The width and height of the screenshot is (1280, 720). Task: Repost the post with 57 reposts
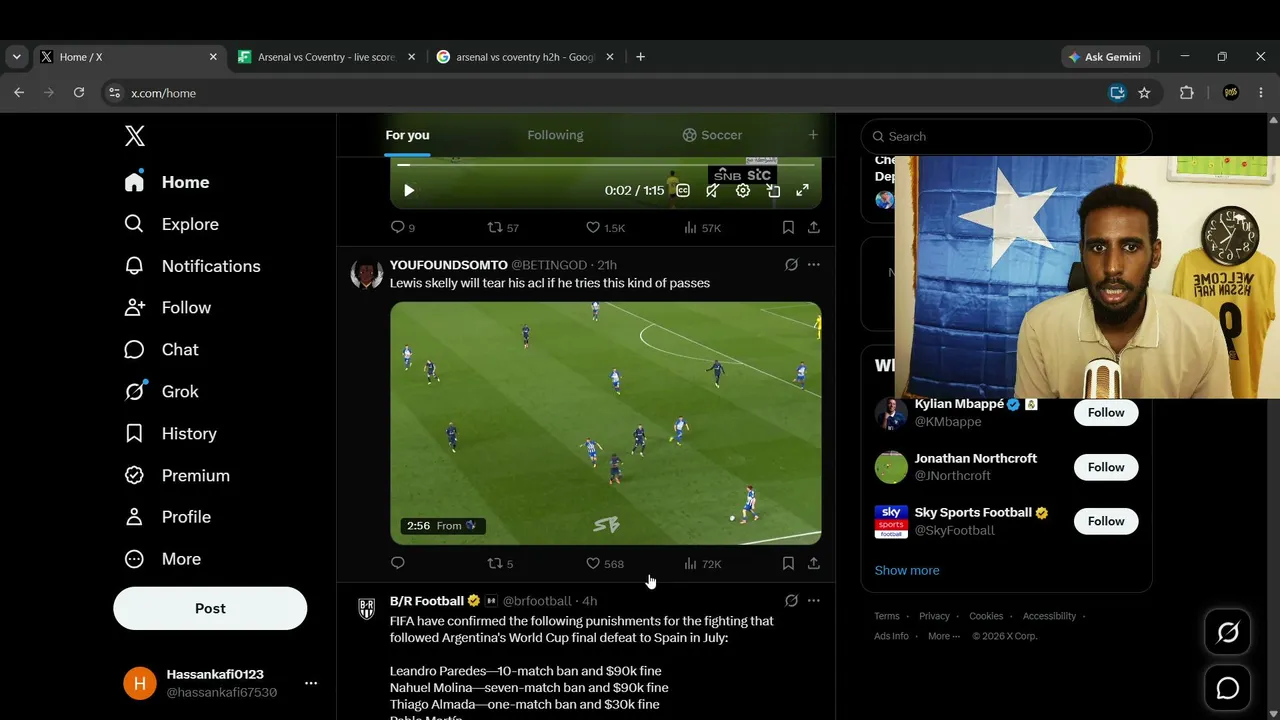click(x=503, y=228)
